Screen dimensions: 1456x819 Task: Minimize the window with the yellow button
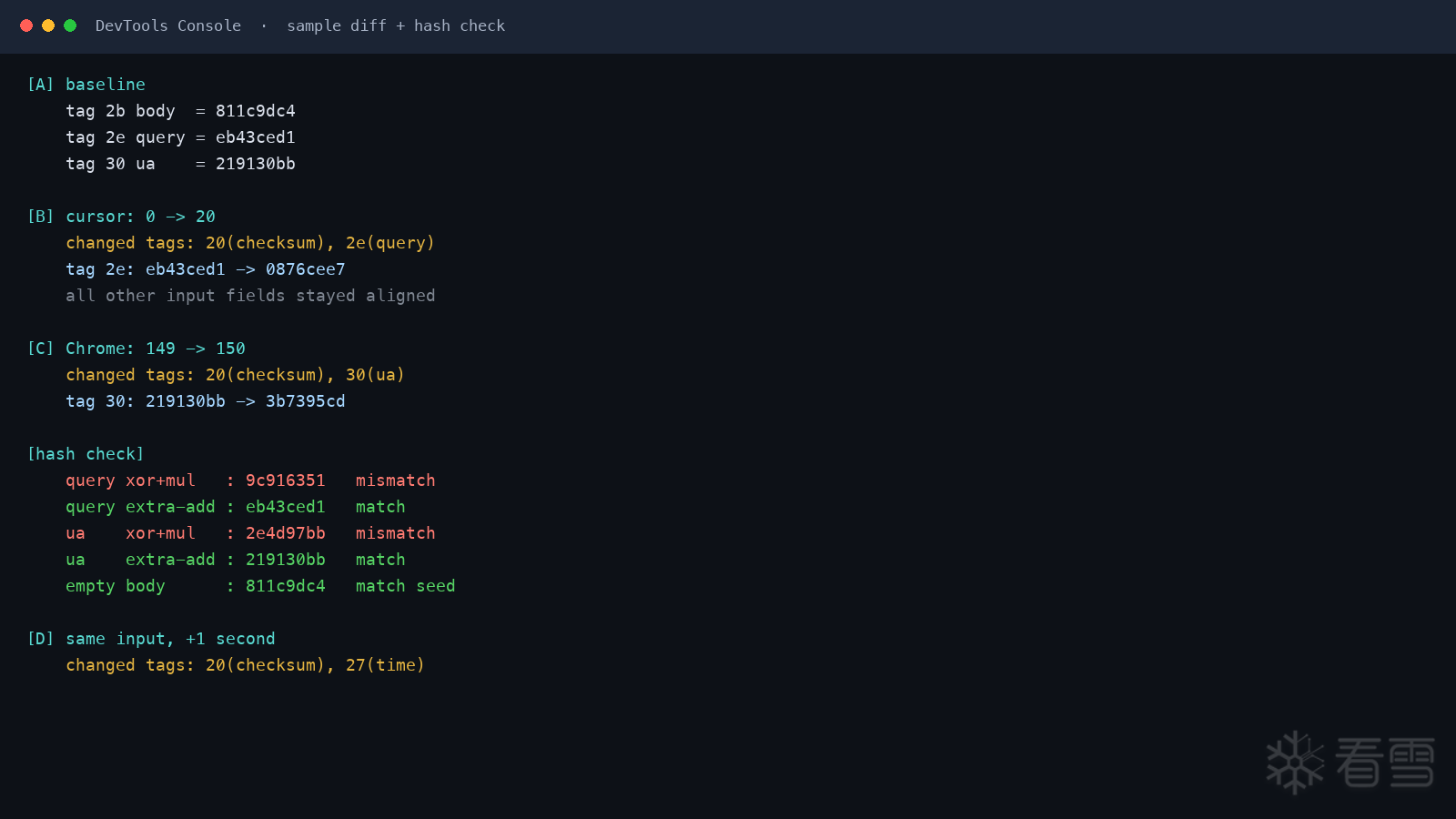point(48,25)
